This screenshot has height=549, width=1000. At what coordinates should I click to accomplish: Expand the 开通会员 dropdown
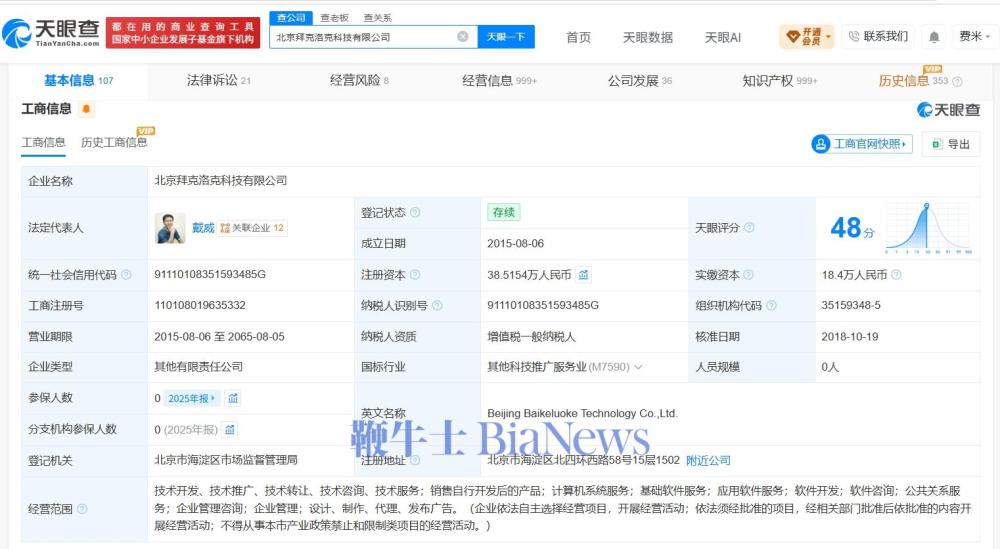[x=807, y=37]
